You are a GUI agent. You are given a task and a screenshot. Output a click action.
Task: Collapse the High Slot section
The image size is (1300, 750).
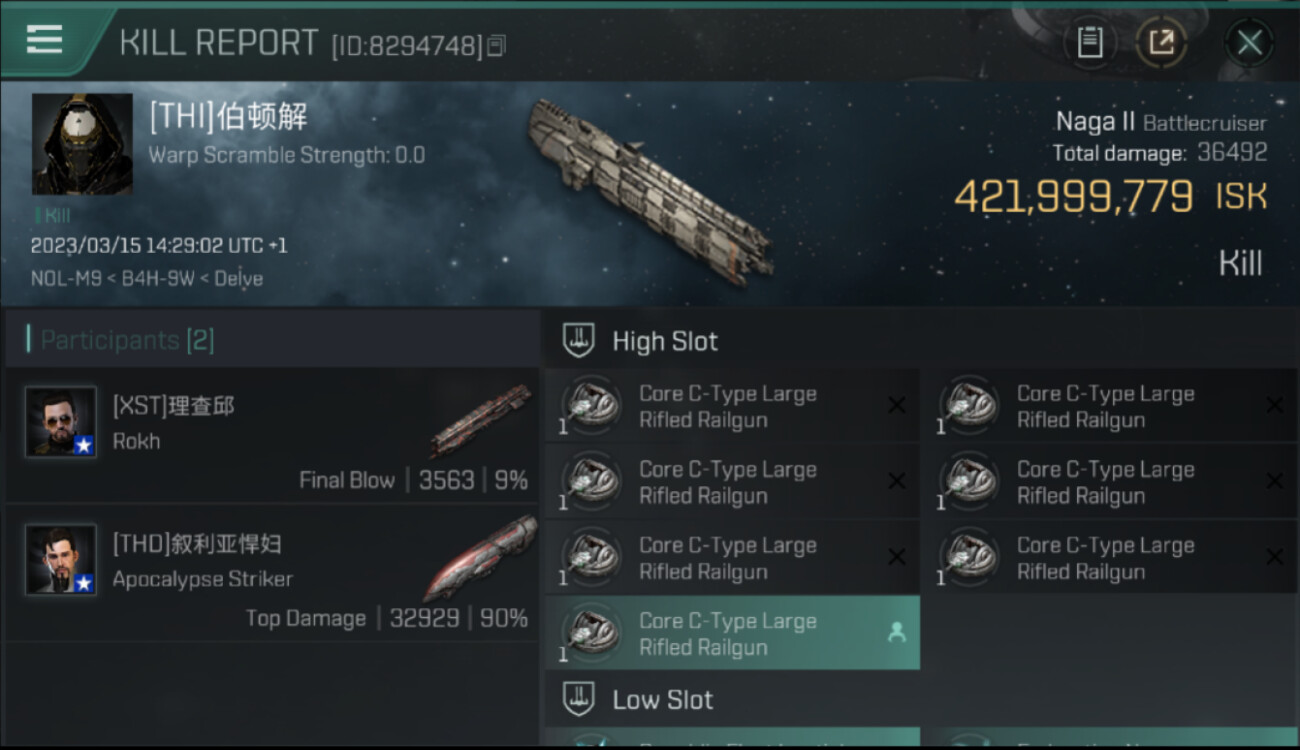665,341
